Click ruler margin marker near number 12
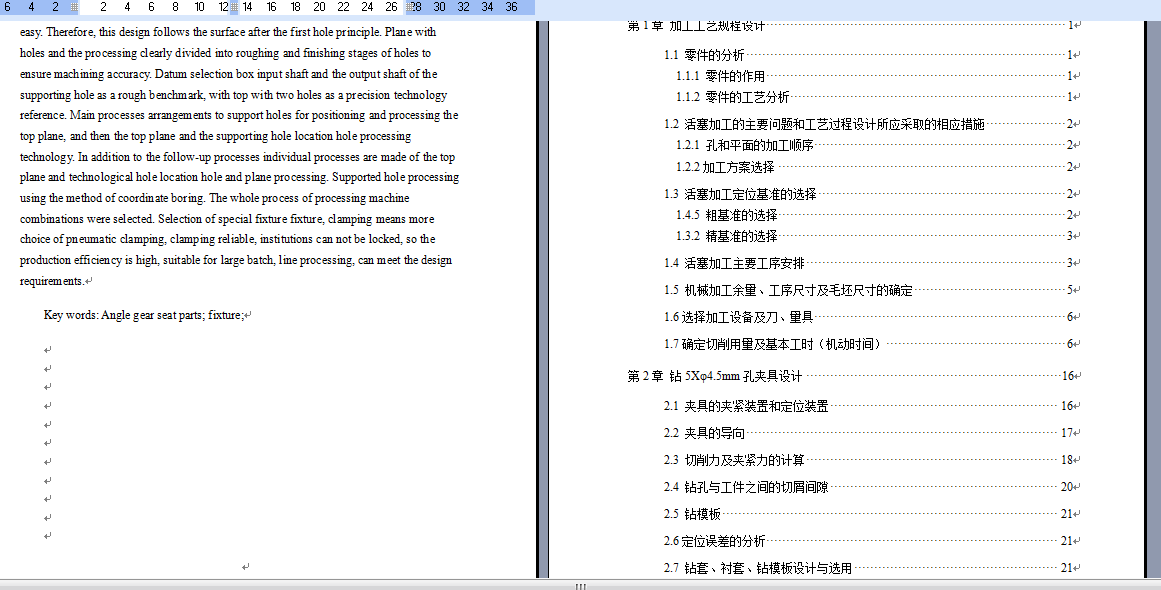 [234, 7]
